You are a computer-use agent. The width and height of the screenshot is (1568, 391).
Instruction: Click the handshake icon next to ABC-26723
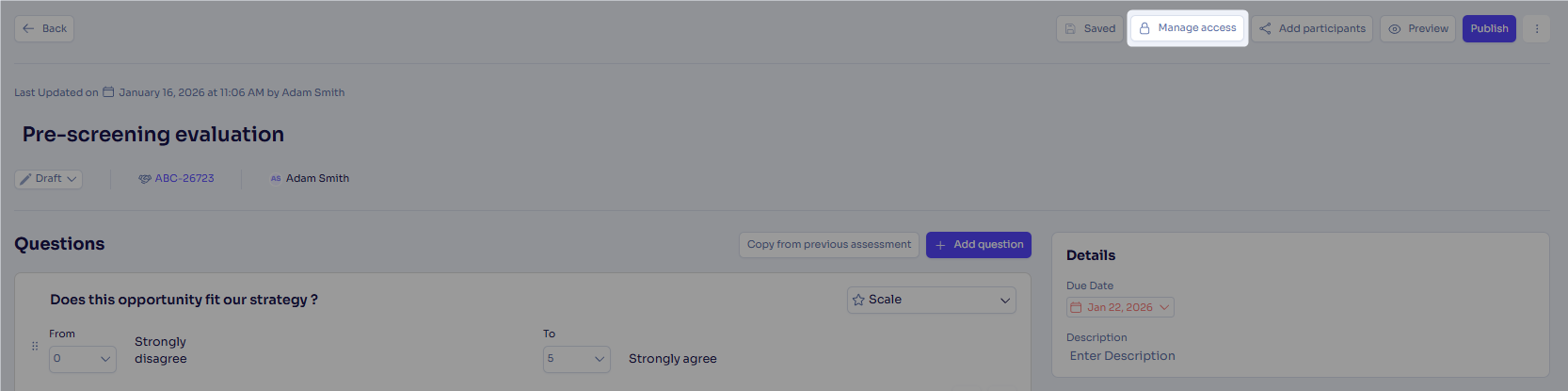pos(145,178)
